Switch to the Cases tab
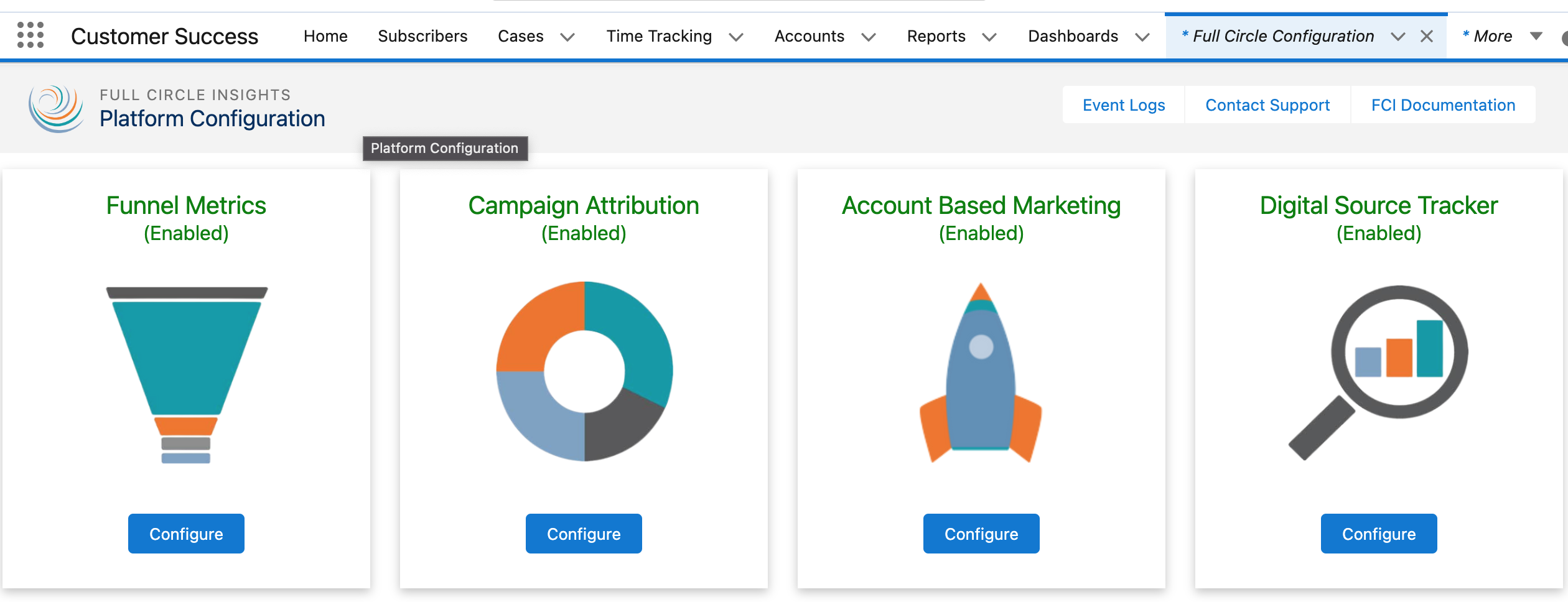 tap(521, 36)
